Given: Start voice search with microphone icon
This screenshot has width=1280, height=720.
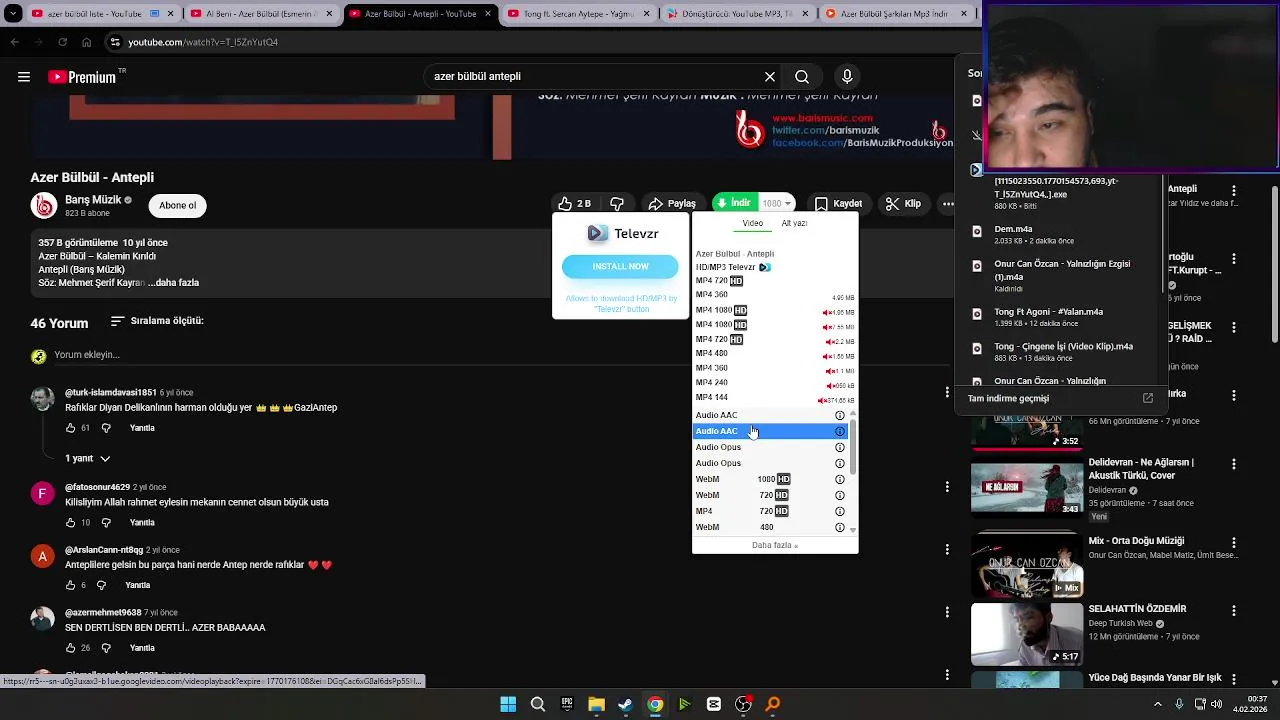Looking at the screenshot, I should [x=847, y=77].
